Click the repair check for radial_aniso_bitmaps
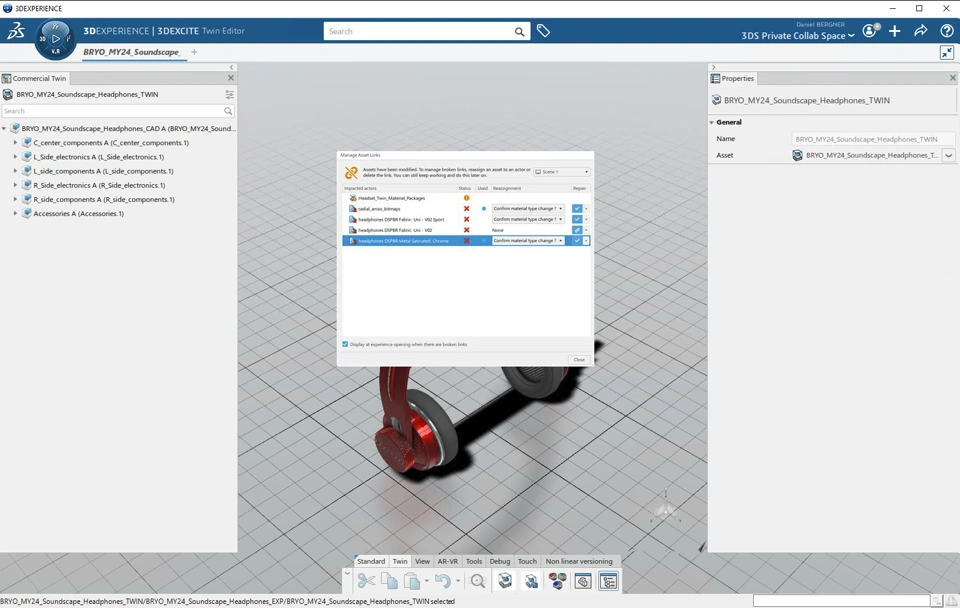The image size is (960, 608). (x=577, y=208)
